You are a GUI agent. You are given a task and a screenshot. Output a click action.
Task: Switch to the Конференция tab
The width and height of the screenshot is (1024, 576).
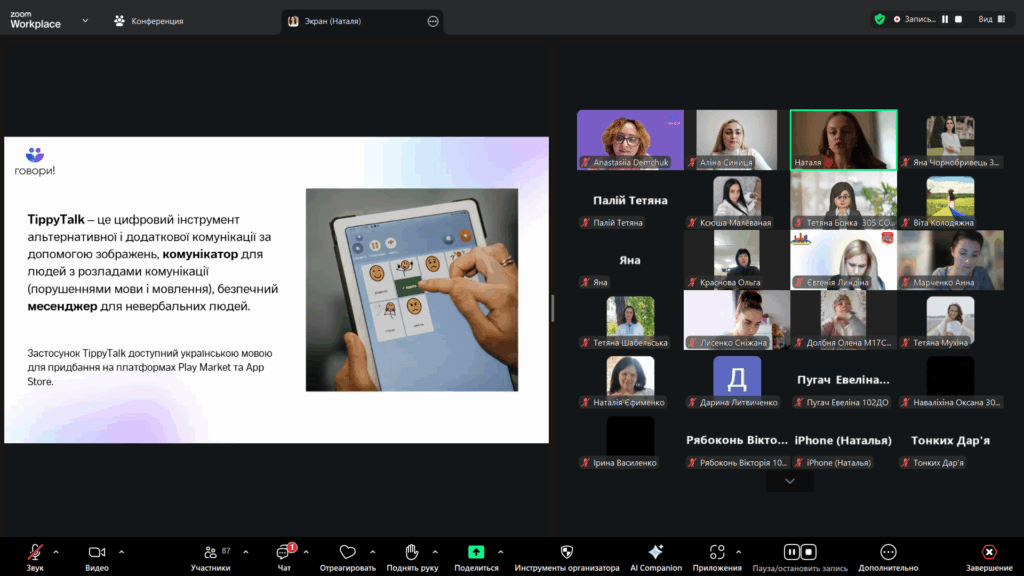click(148, 21)
